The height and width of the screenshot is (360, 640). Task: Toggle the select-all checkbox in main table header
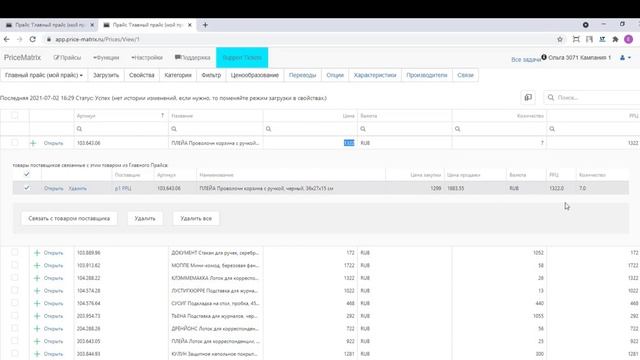pyautogui.click(x=15, y=116)
